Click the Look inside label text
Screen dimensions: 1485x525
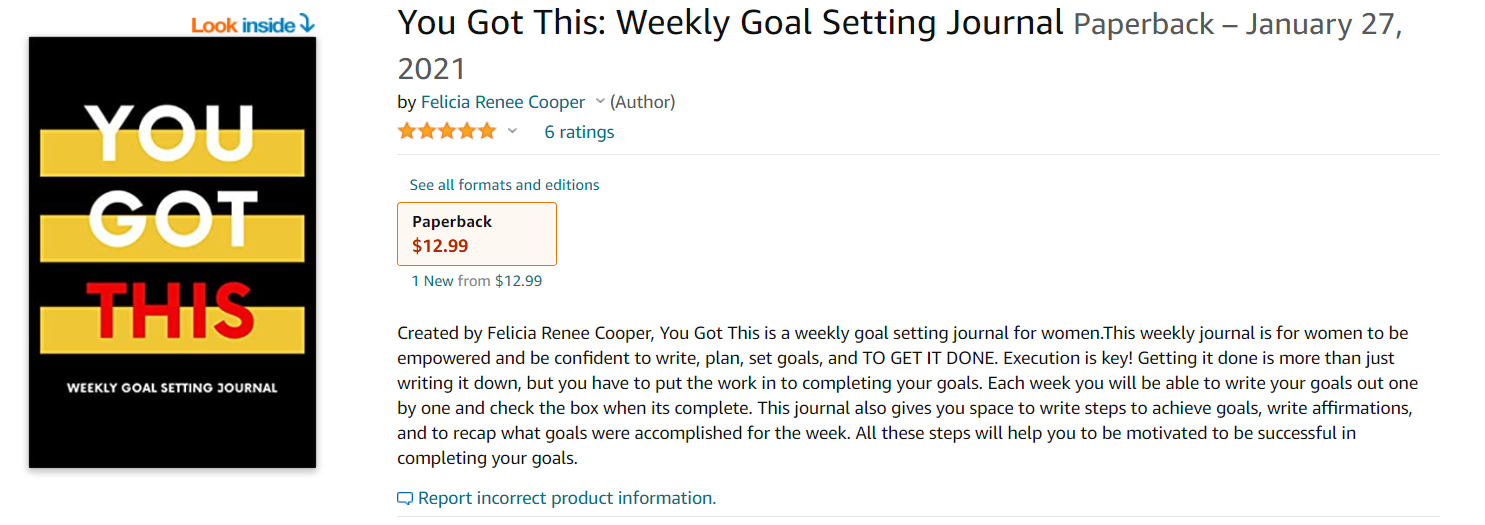click(243, 24)
